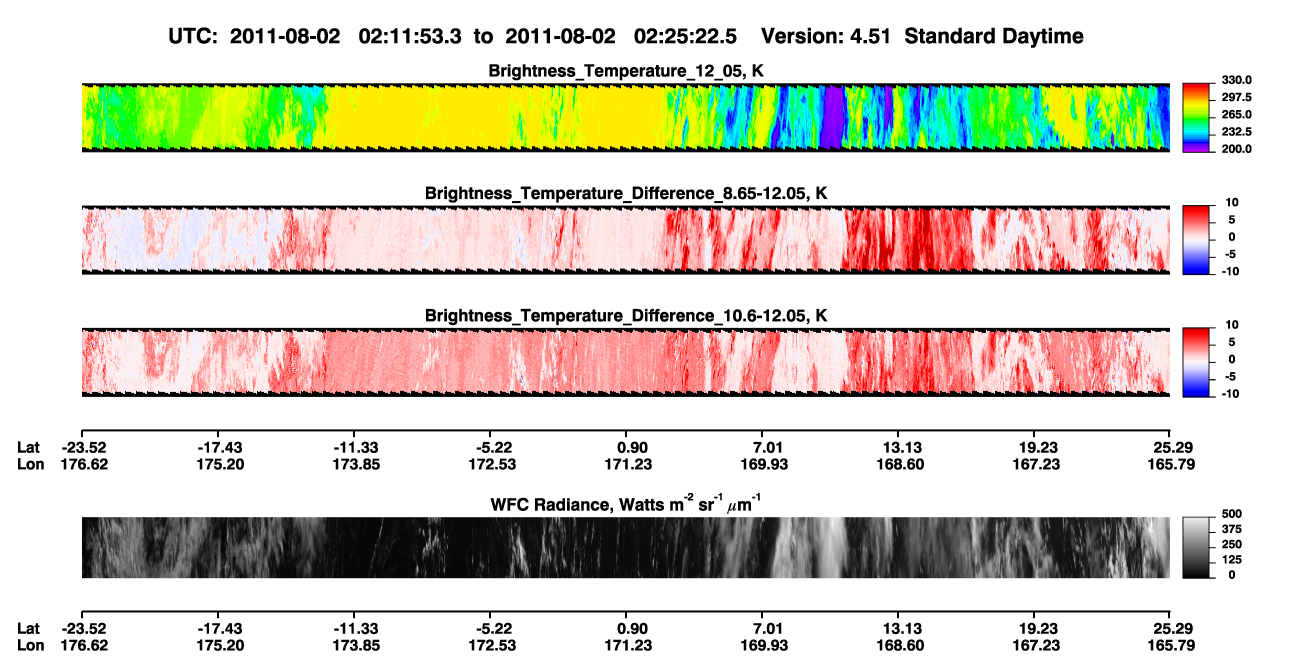This screenshot has width=1300, height=667.
Task: Click the upper Lon axis row label
Action: pos(29,464)
